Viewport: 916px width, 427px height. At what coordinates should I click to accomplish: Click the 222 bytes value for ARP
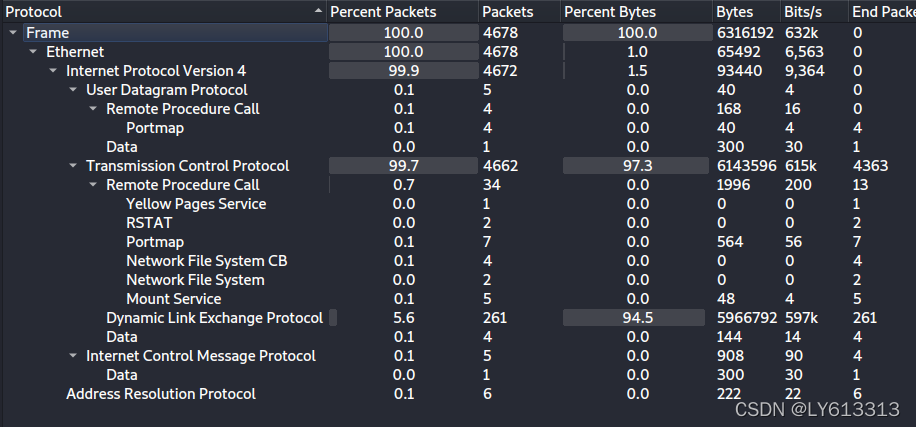pyautogui.click(x=728, y=394)
